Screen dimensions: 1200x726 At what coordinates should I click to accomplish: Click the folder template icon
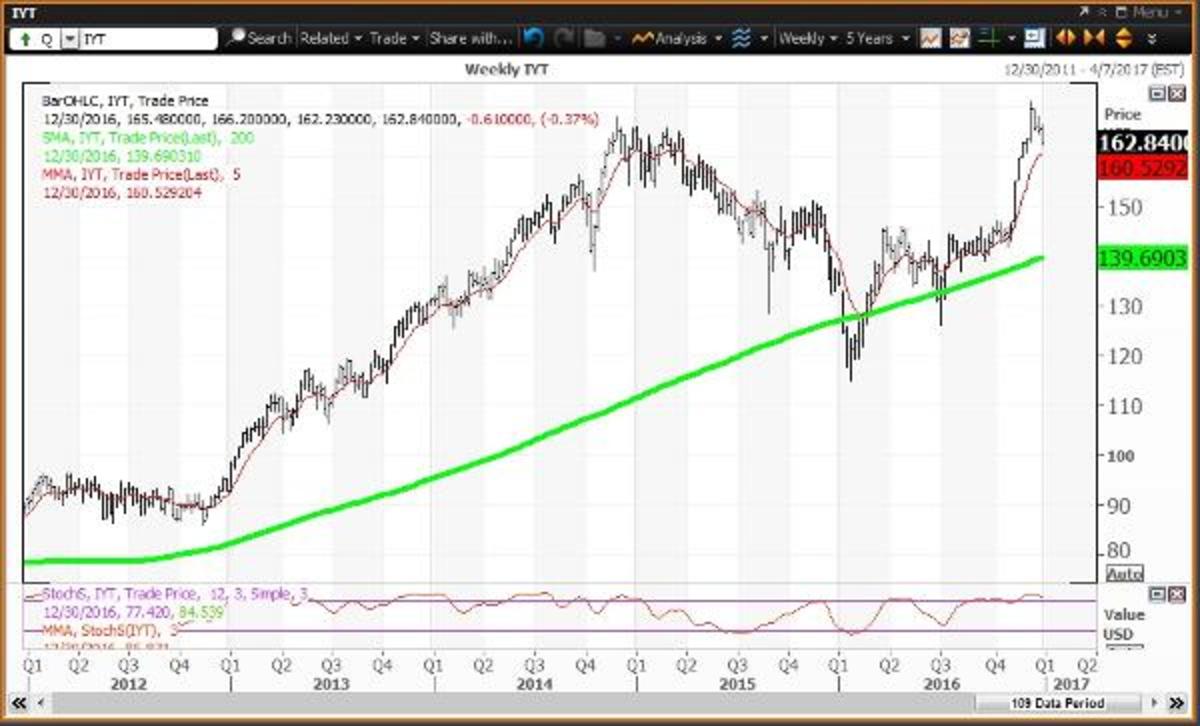(595, 38)
